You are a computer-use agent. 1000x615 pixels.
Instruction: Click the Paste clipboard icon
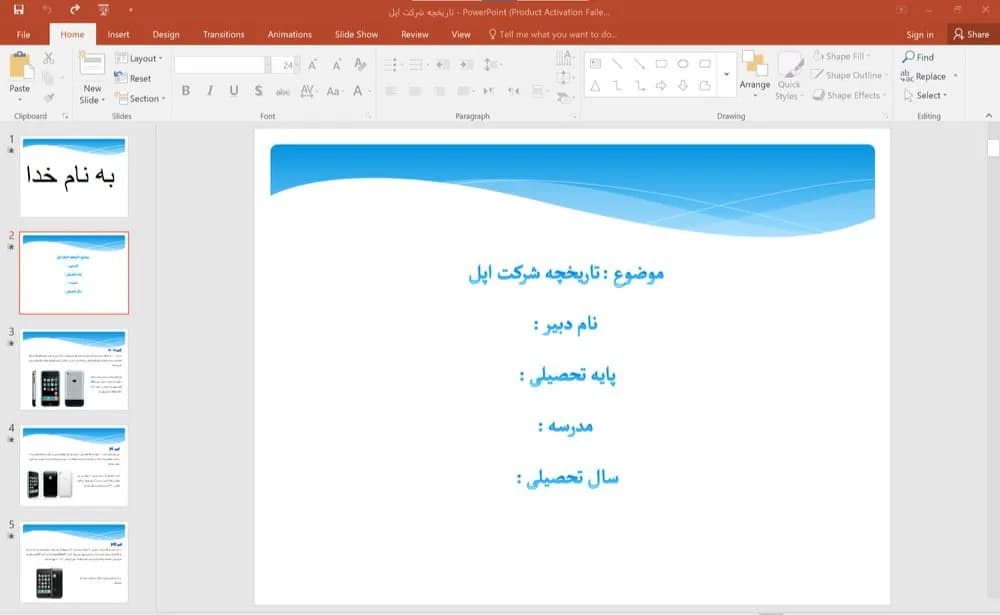20,66
